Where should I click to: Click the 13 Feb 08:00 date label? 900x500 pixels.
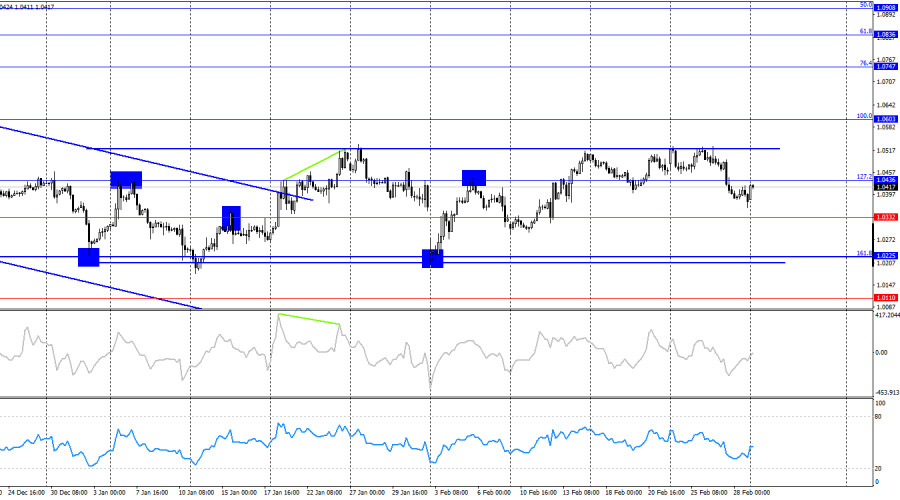click(x=581, y=493)
